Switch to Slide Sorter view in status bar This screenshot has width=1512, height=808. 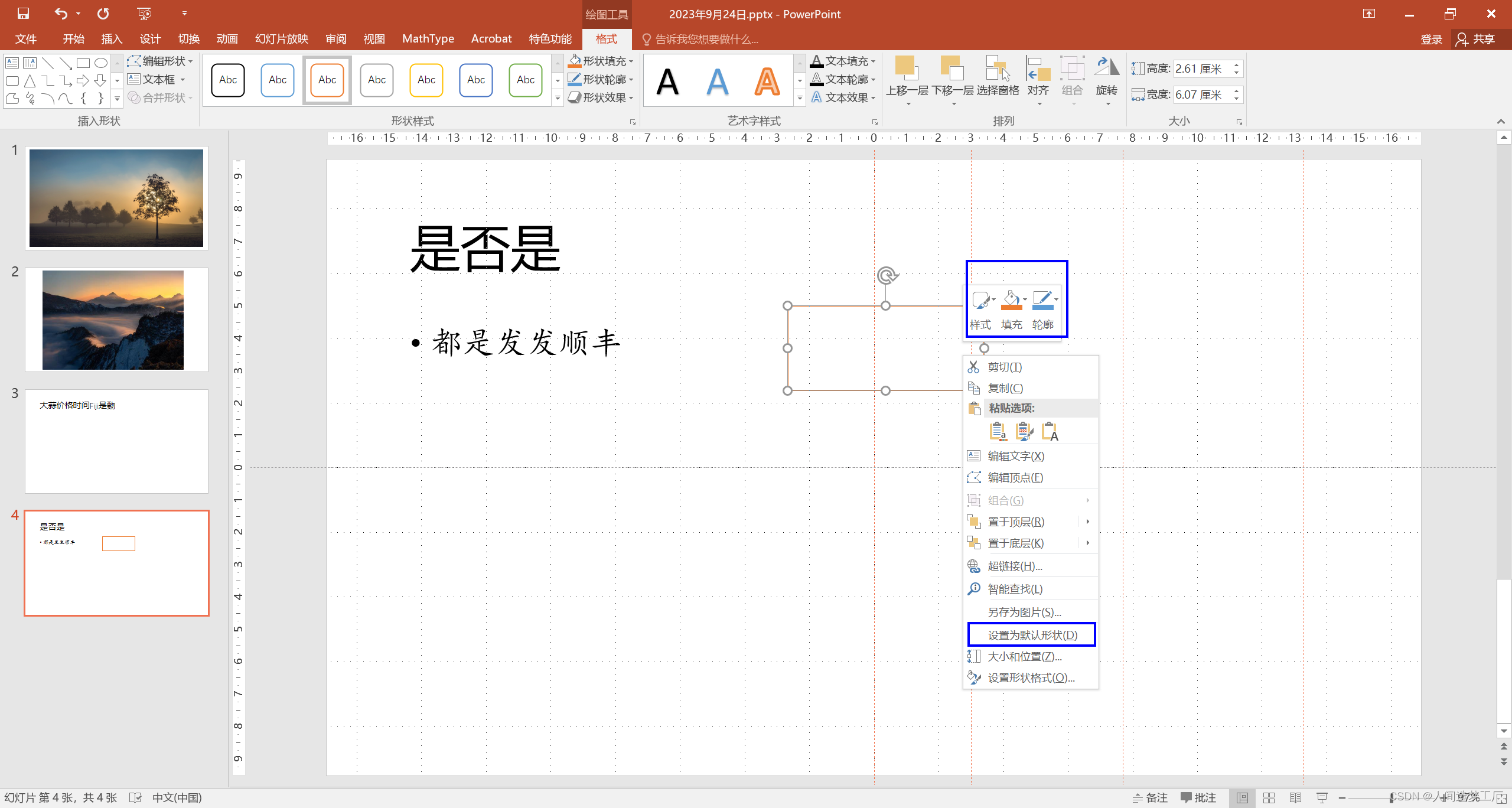click(1269, 797)
